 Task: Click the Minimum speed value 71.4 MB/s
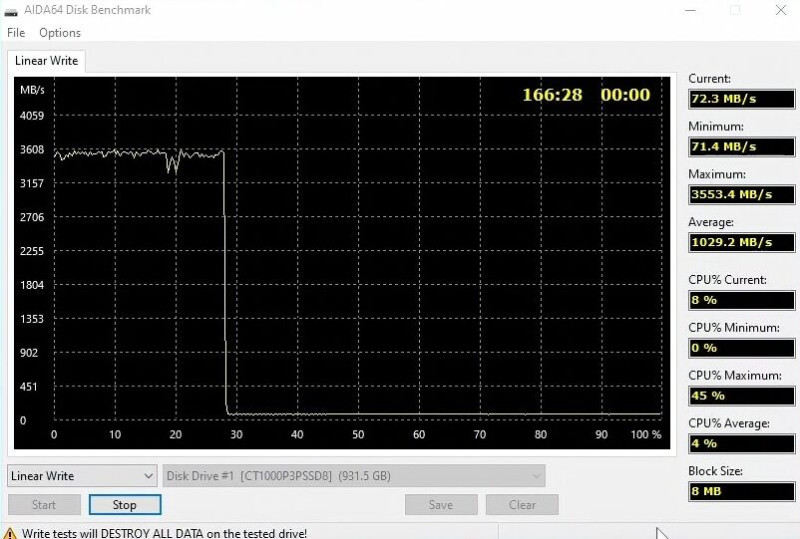coord(741,147)
